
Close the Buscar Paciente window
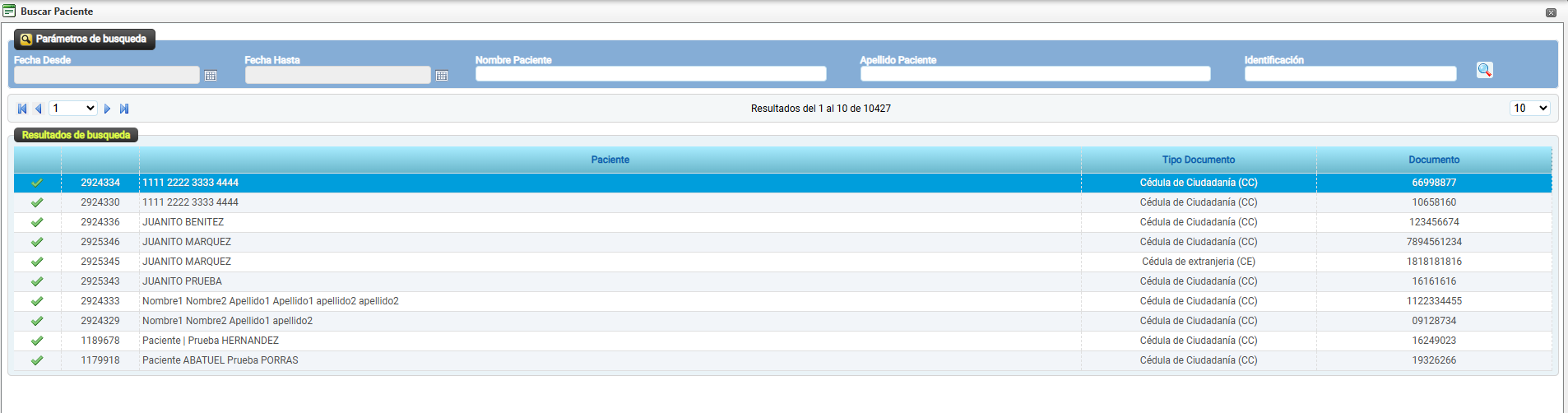click(1551, 12)
